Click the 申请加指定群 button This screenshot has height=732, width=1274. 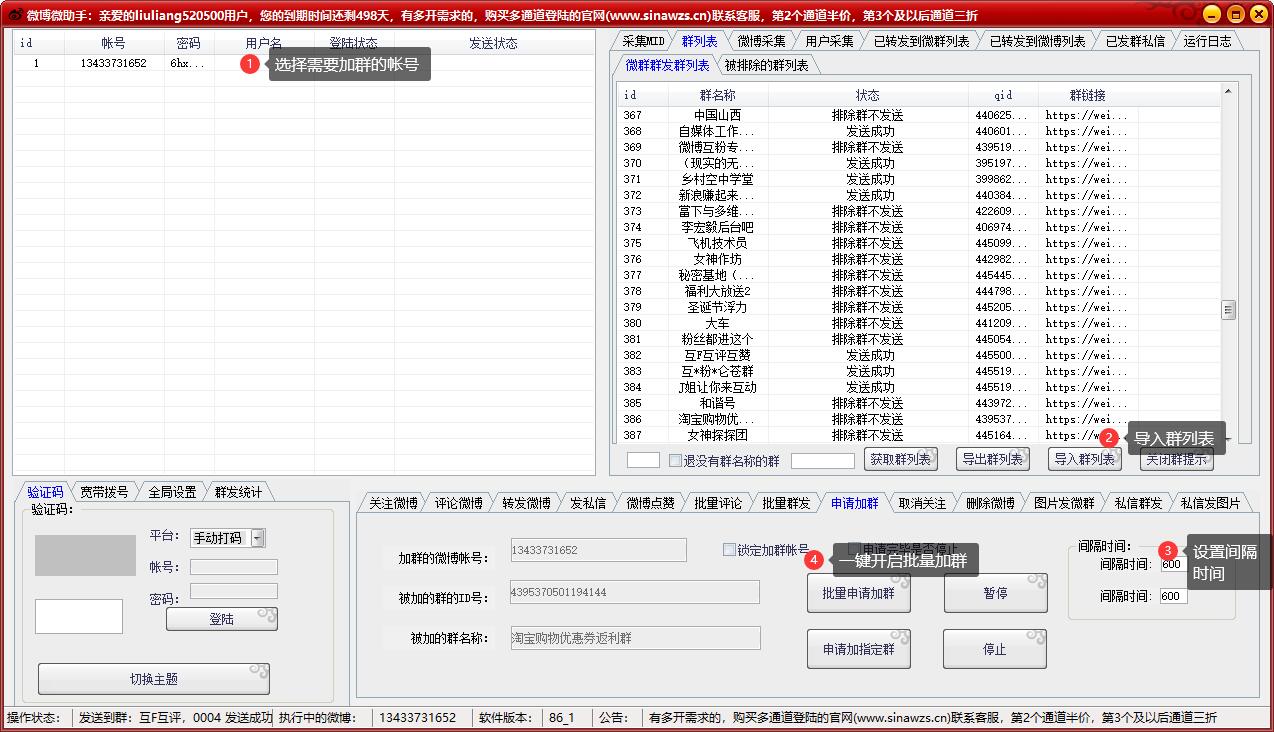coord(859,649)
